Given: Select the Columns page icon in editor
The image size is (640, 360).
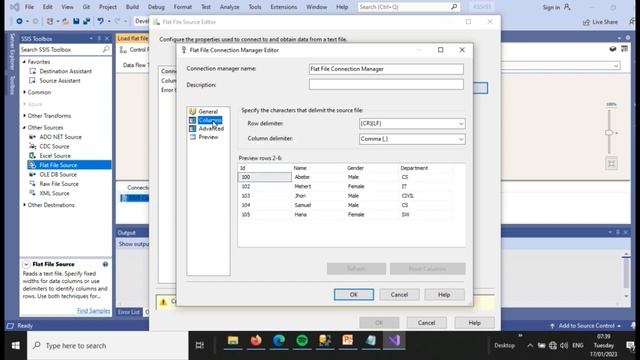Looking at the screenshot, I should coord(192,120).
